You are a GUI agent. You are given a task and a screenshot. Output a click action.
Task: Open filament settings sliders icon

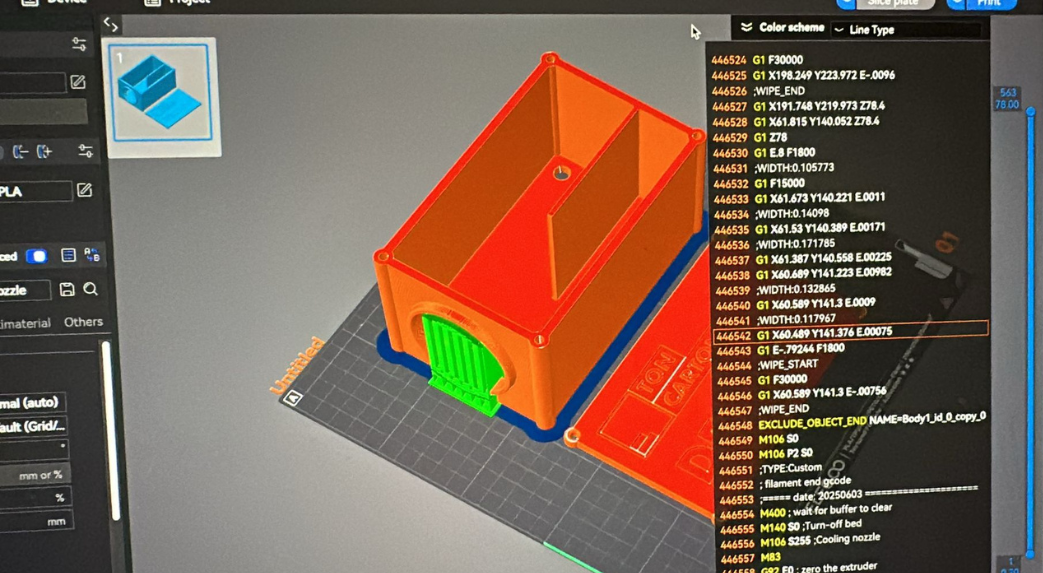coord(85,151)
